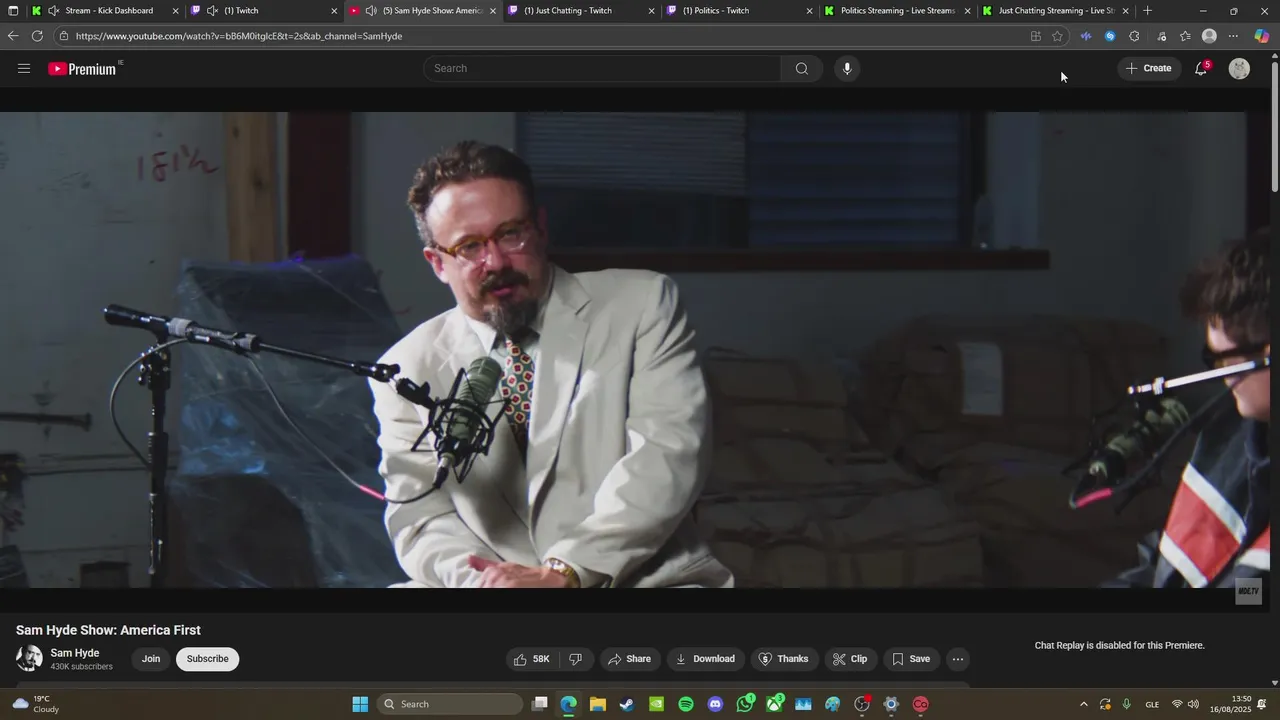Viewport: 1280px width, 720px height.
Task: Unmute the (1) Twitch tab audio icon
Action: pos(212,11)
